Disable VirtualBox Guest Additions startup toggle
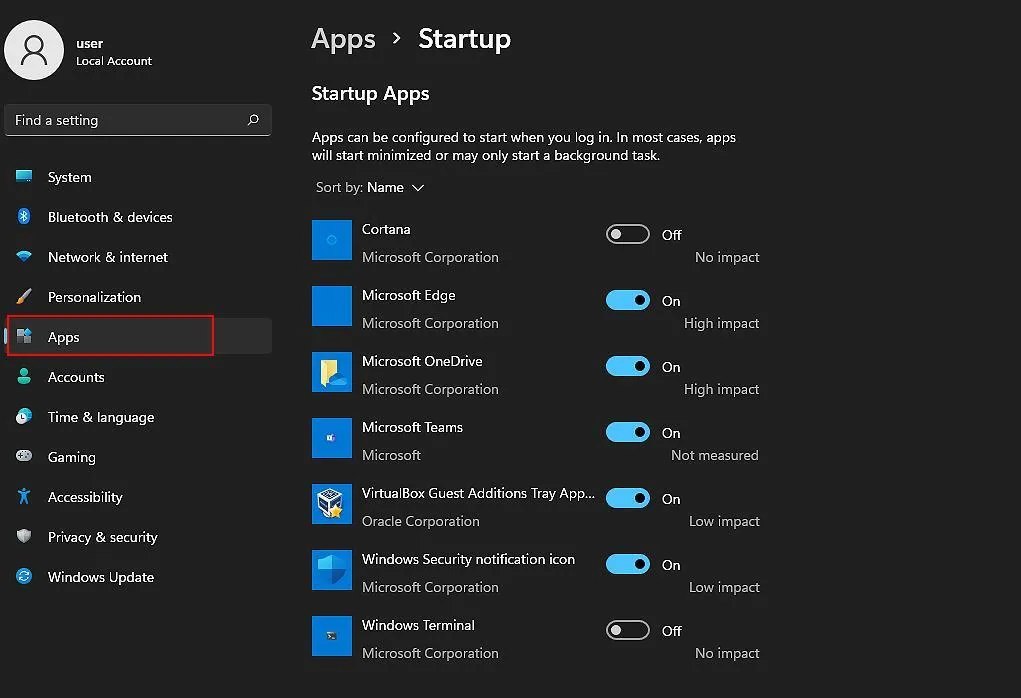 coord(628,498)
